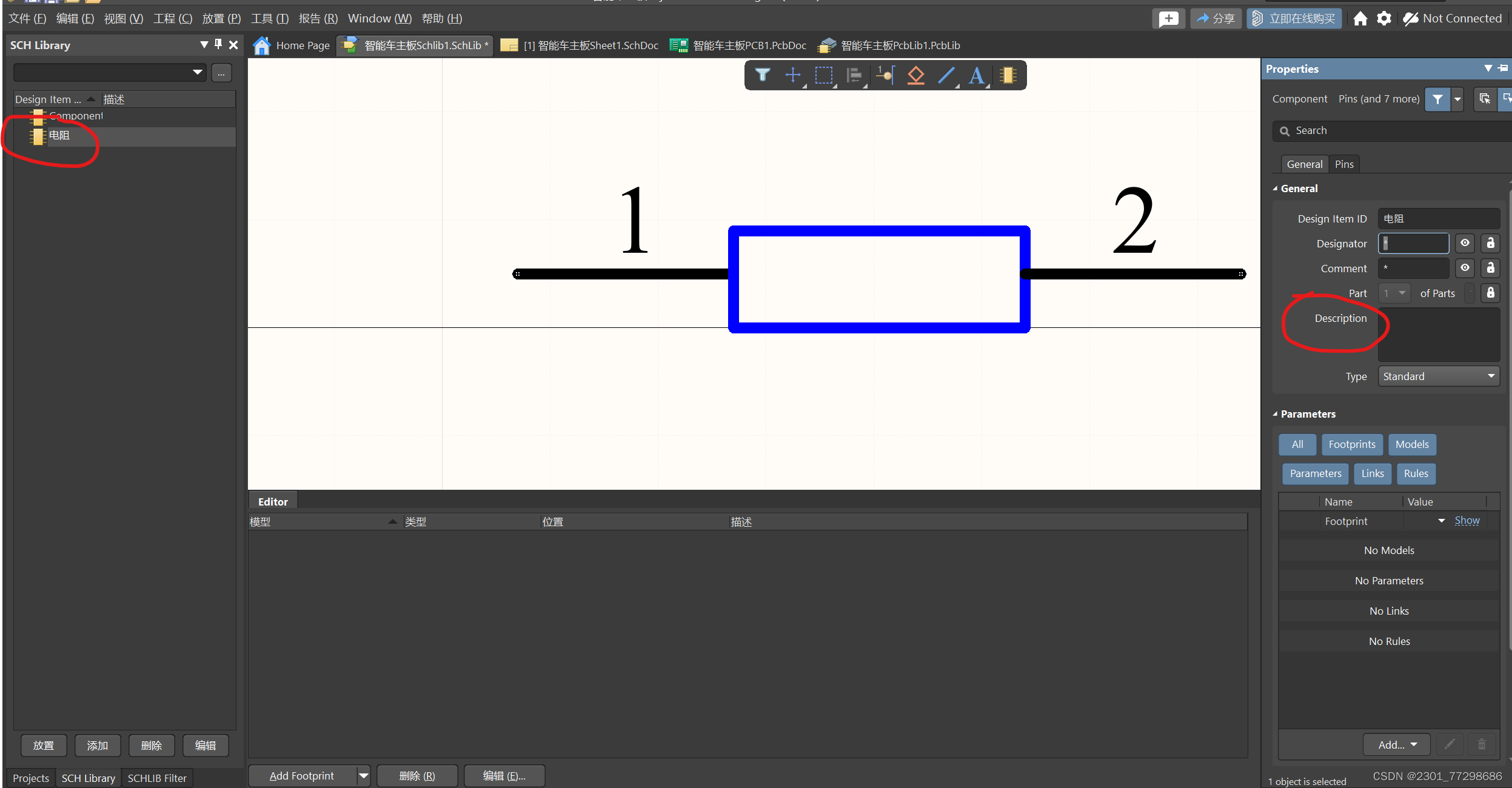
Task: Select the 电阻 component in list
Action: click(59, 136)
